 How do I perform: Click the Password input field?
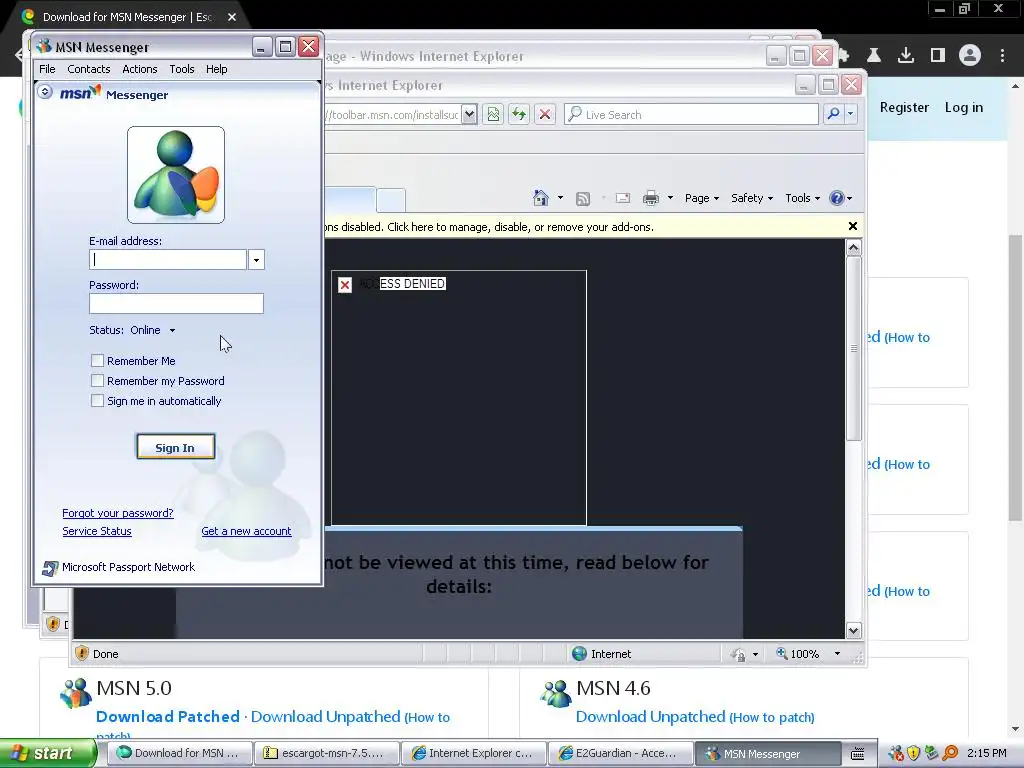tap(176, 304)
